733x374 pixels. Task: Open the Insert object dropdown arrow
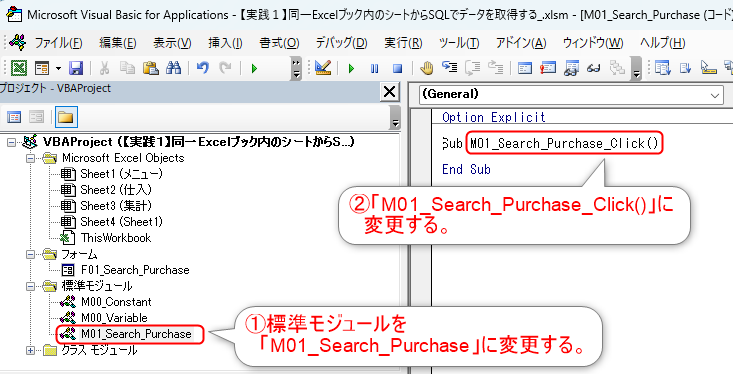click(x=58, y=69)
